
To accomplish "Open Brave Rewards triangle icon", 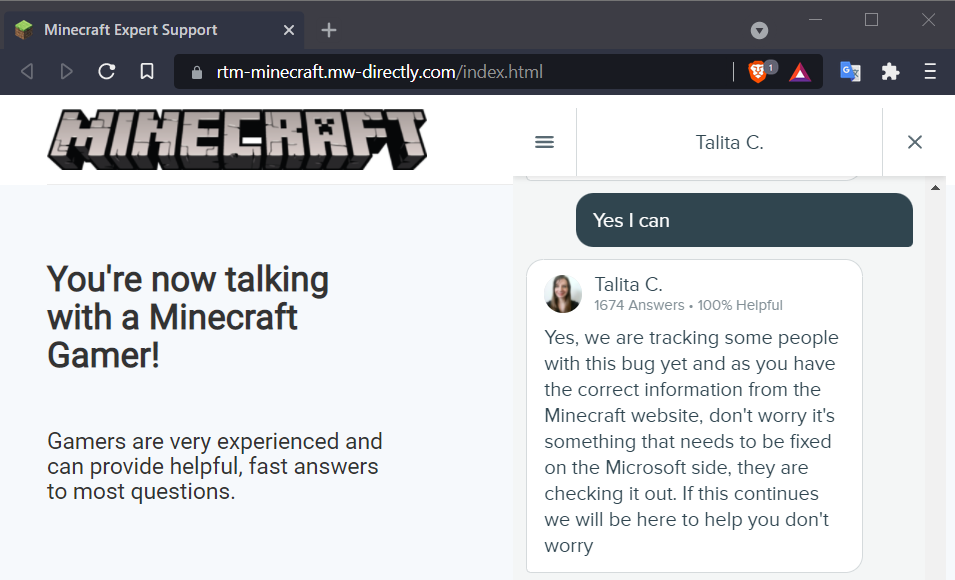I will pos(800,72).
